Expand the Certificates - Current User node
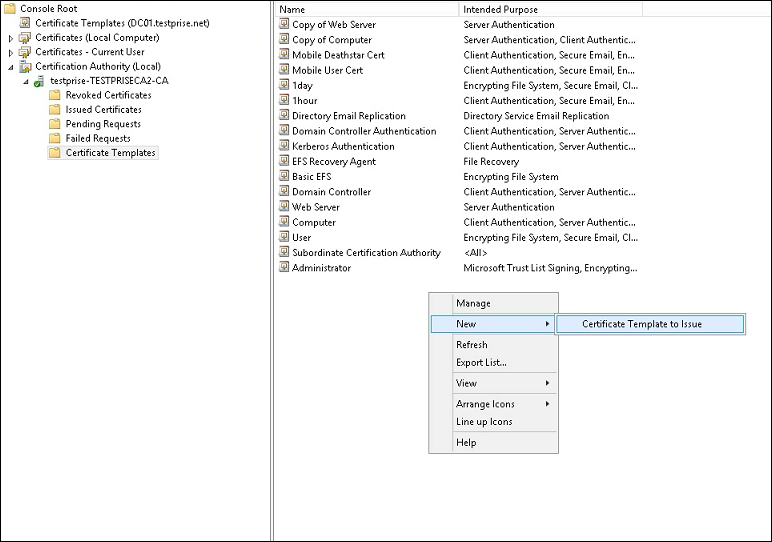Image resolution: width=772 pixels, height=542 pixels. click(x=11, y=52)
